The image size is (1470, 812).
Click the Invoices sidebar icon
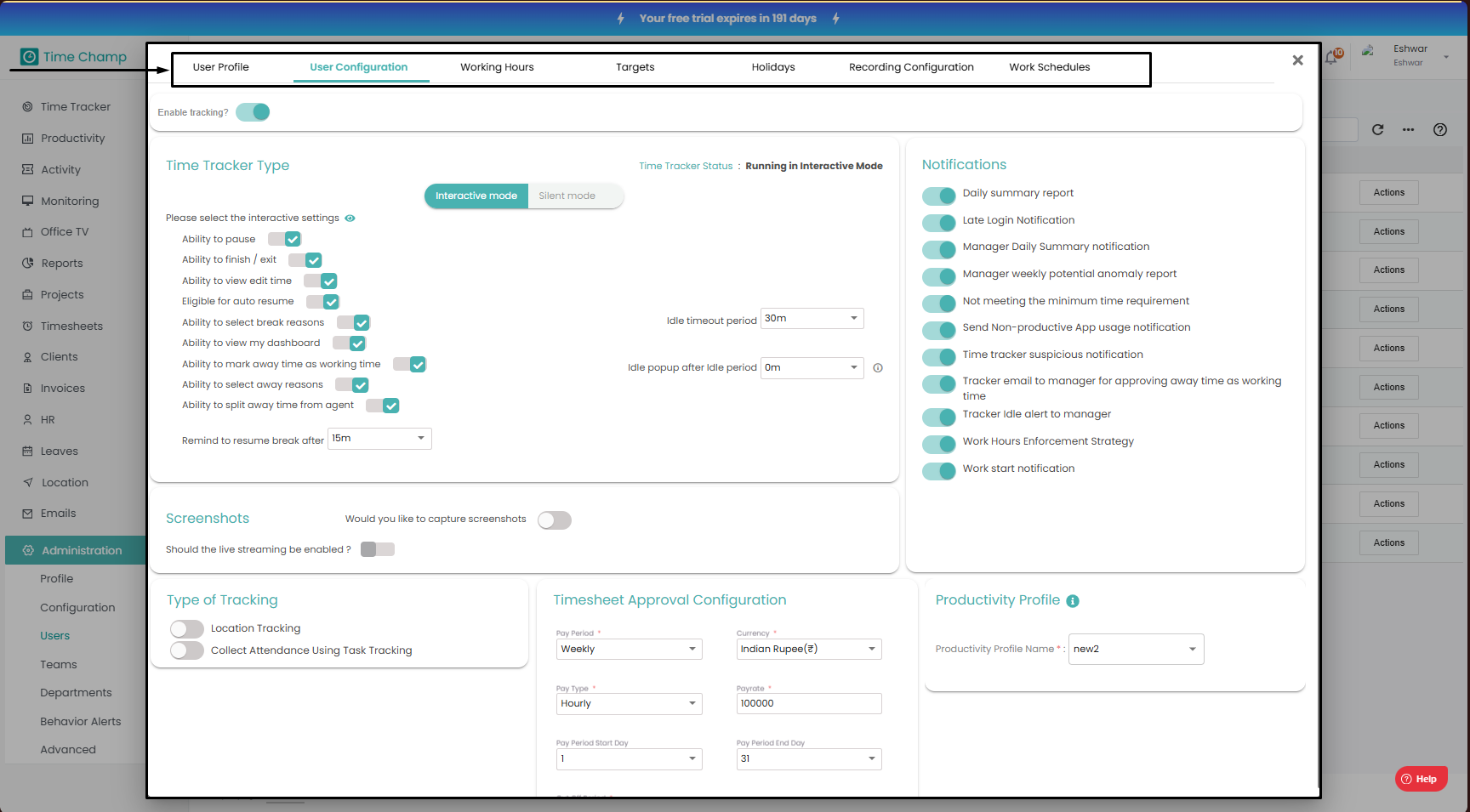pyautogui.click(x=27, y=388)
